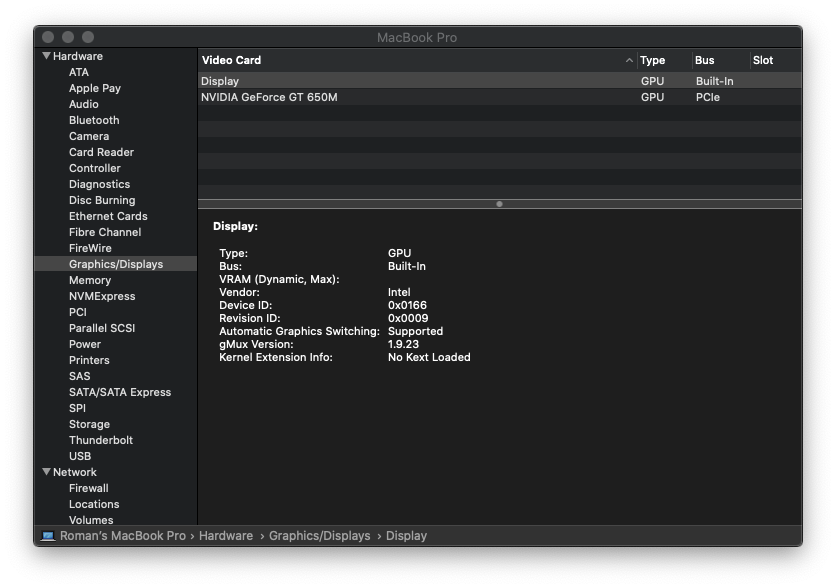Select Diagnostics in the sidebar
Screen dimensions: 836x588
pos(100,184)
